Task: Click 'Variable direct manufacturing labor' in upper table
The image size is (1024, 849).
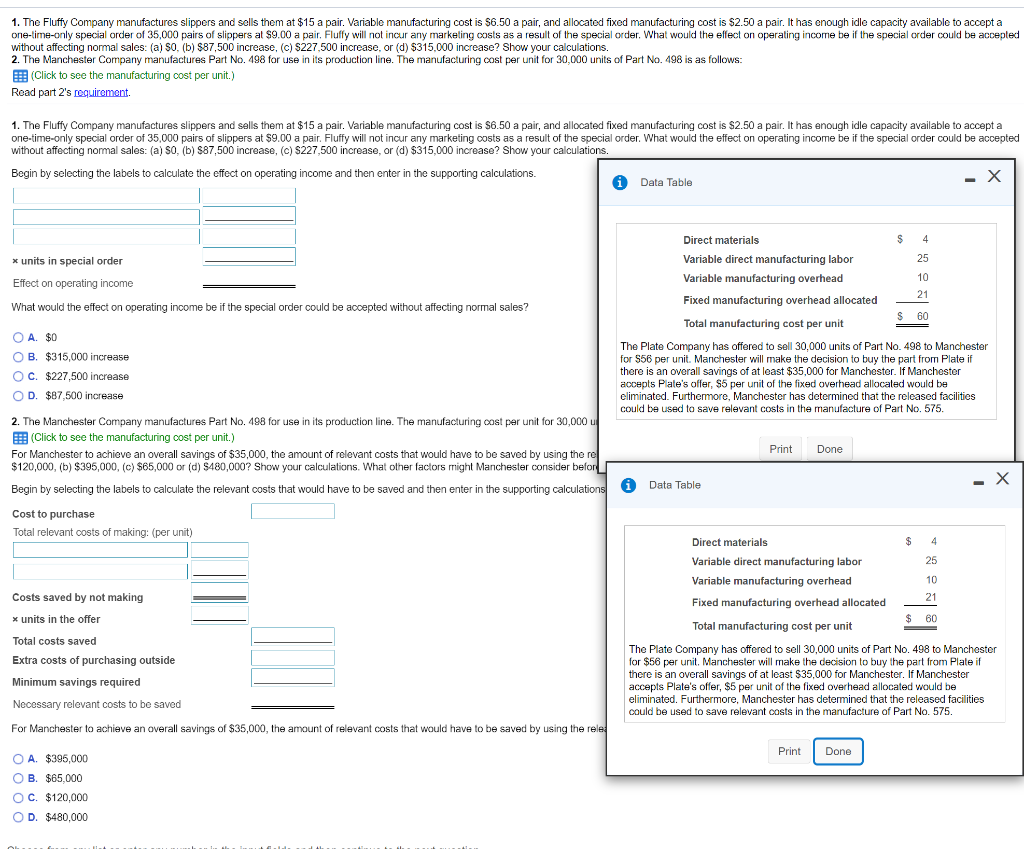Action: 768,259
